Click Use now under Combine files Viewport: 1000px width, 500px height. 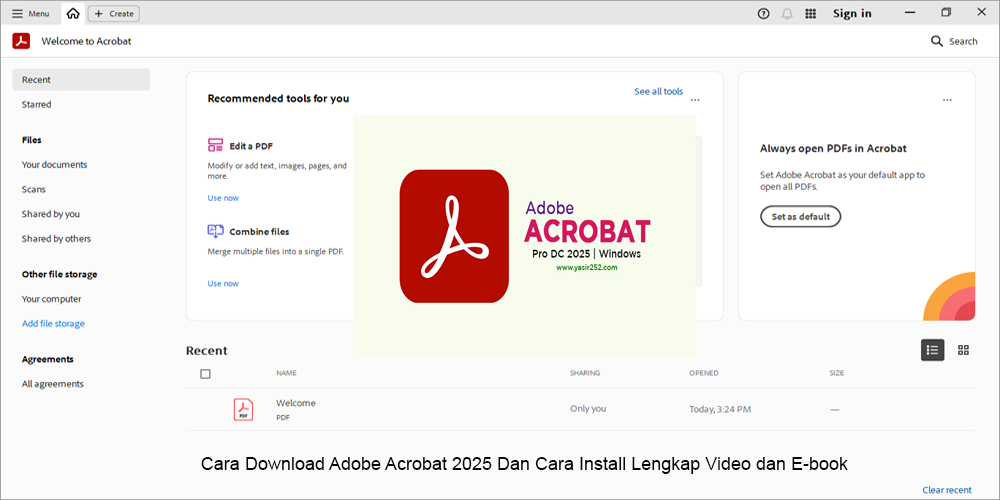click(223, 283)
